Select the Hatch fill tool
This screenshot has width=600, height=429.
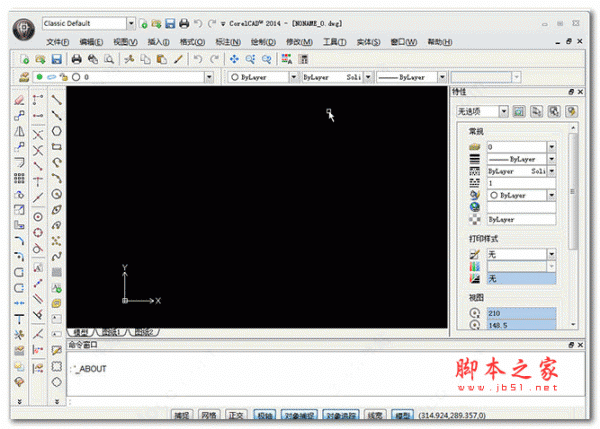[x=57, y=272]
